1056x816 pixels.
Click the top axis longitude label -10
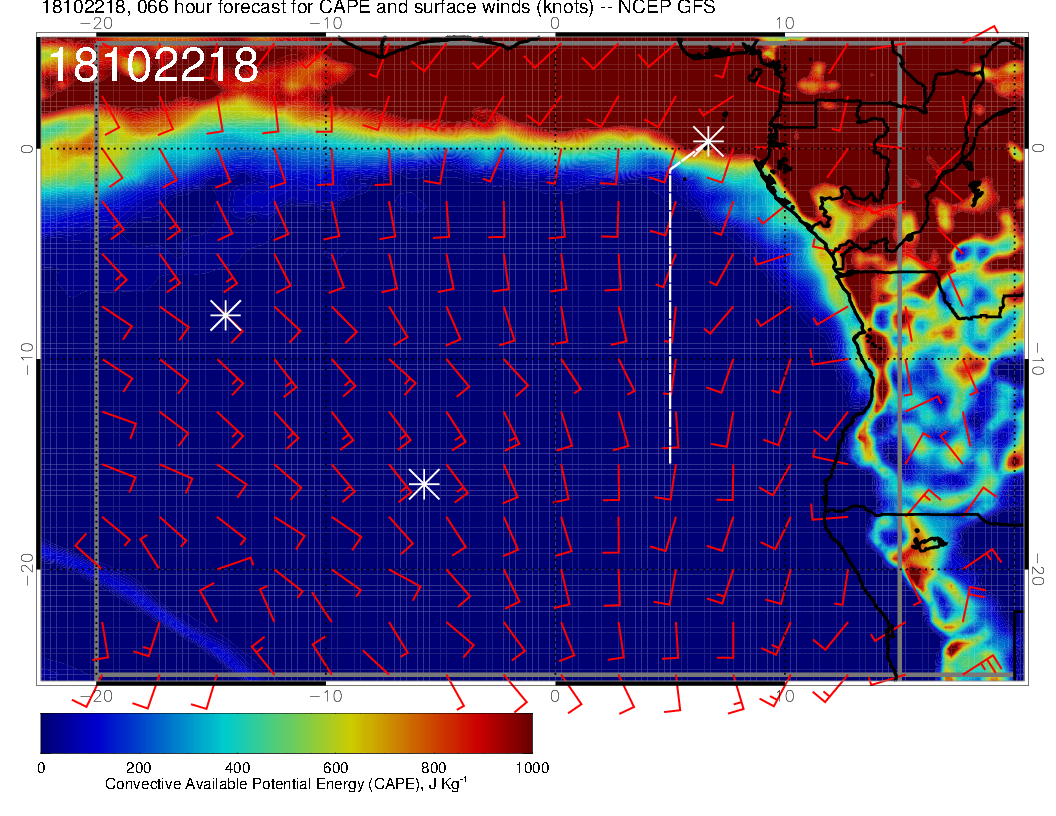click(x=325, y=24)
